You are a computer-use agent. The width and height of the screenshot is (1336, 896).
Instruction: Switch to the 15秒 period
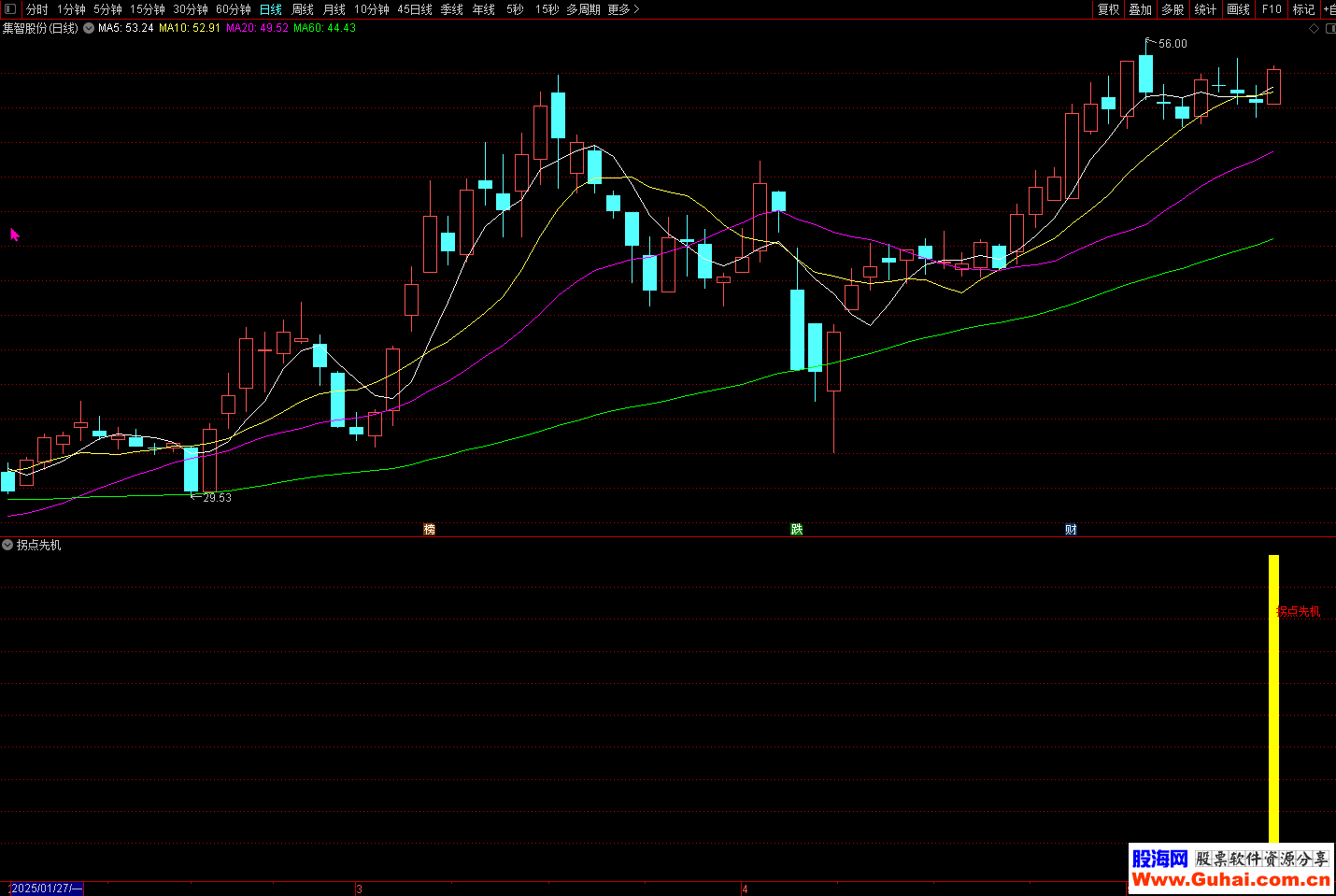547,9
